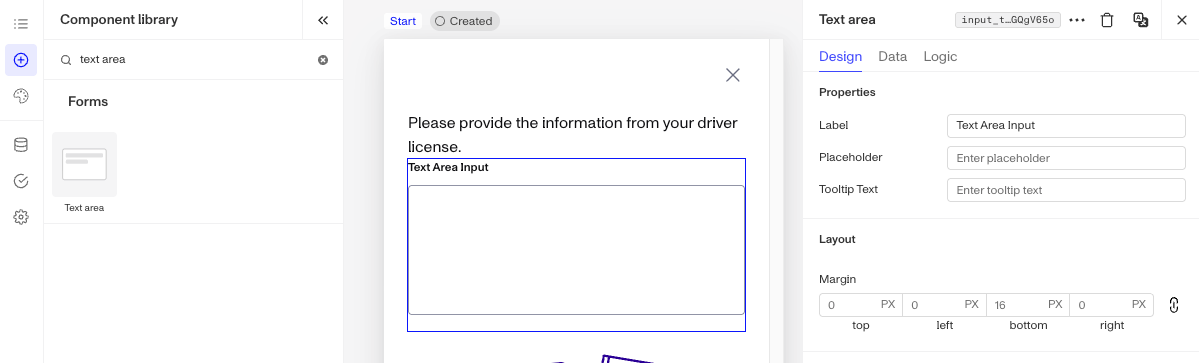Image resolution: width=1199 pixels, height=363 pixels.
Task: Open the translation icon in properties header
Action: pos(1140,21)
